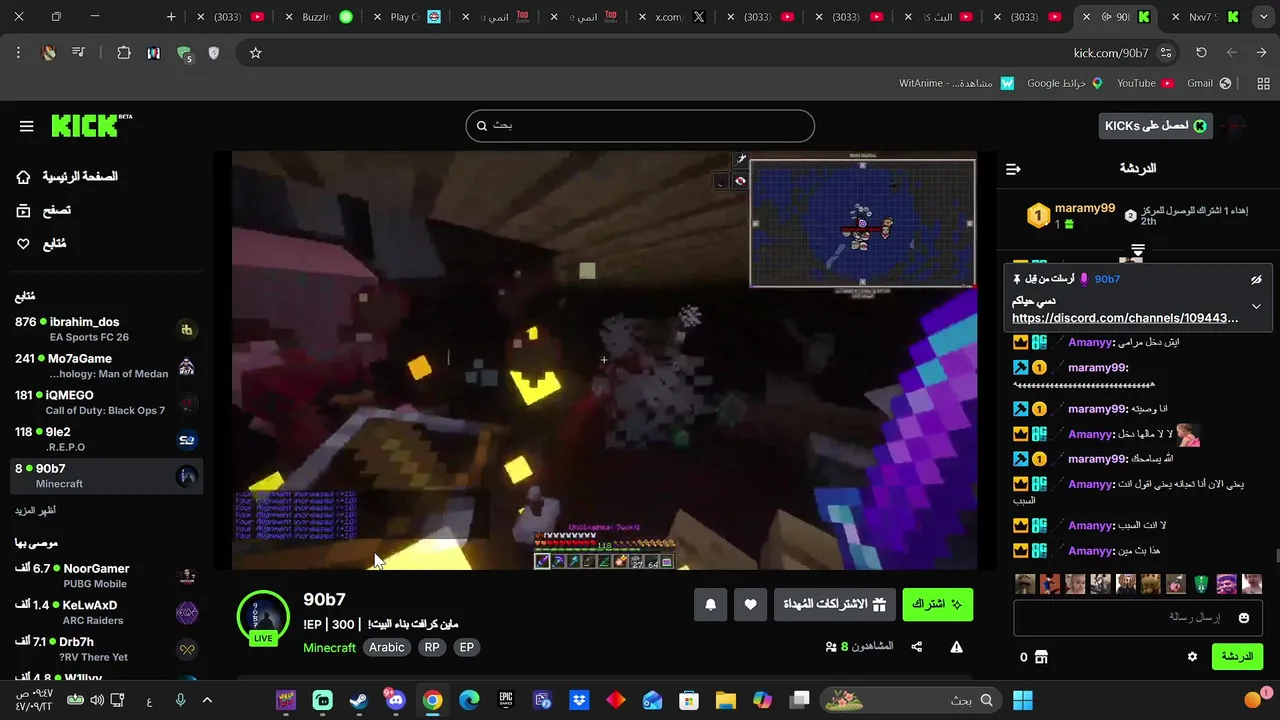Select the Arabic tag

click(x=387, y=647)
